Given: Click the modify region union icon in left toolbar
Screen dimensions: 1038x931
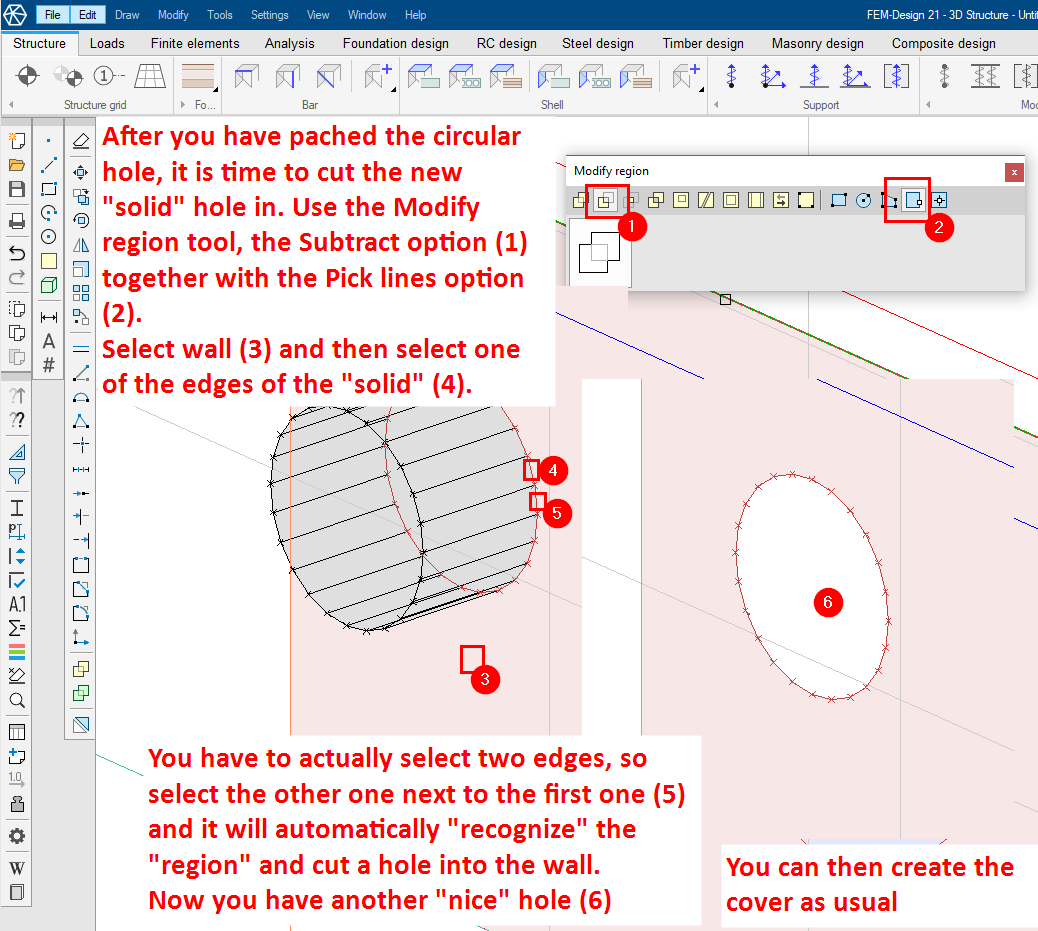Looking at the screenshot, I should (x=81, y=669).
